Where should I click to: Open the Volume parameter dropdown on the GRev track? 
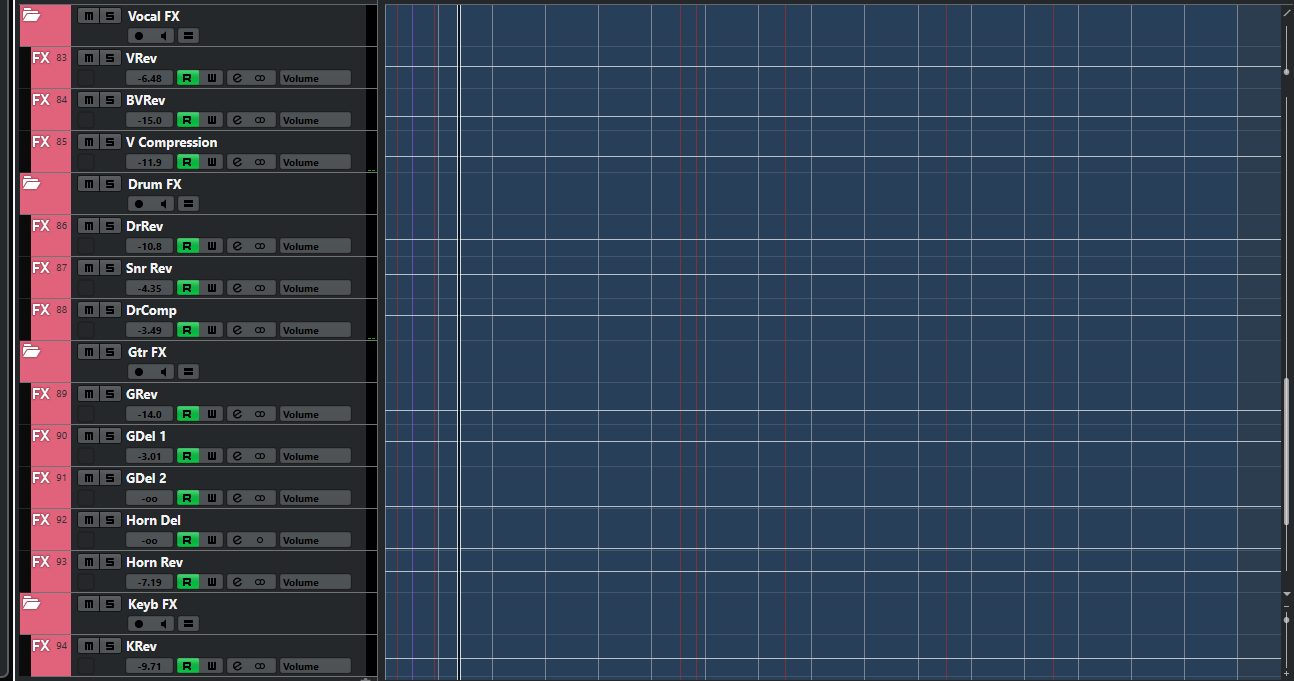[x=315, y=414]
